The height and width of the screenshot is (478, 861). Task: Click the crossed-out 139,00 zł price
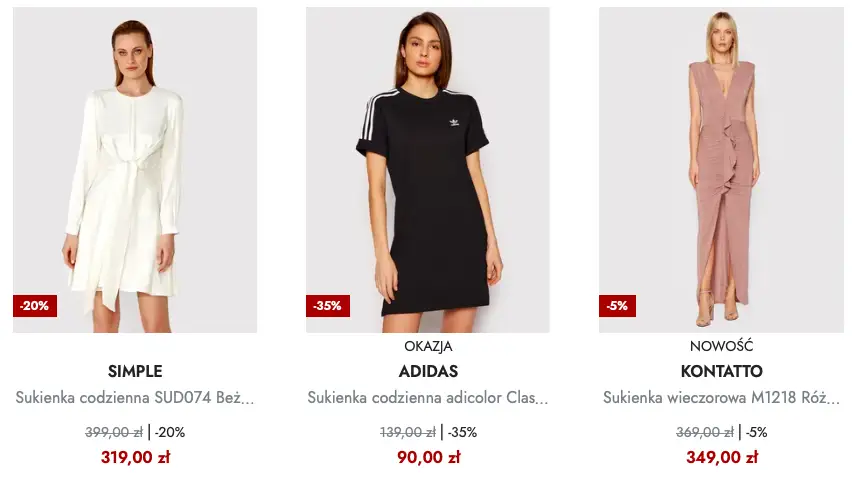[x=407, y=433]
